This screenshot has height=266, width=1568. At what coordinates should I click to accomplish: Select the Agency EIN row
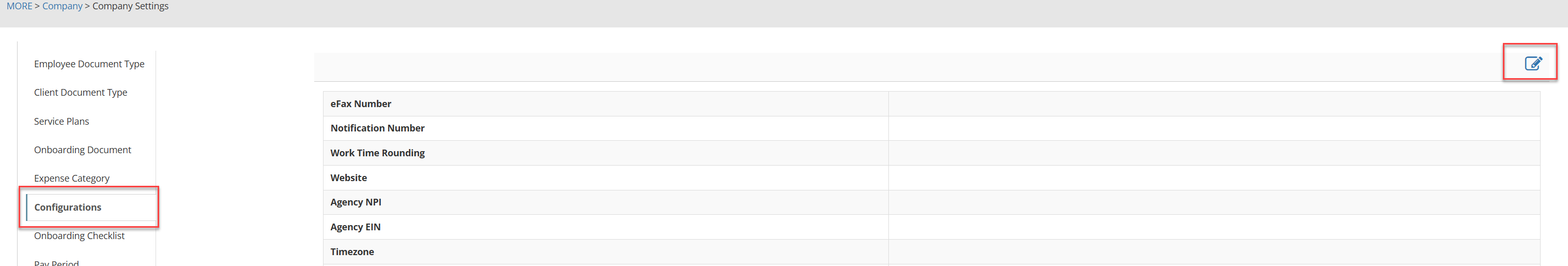tap(355, 228)
